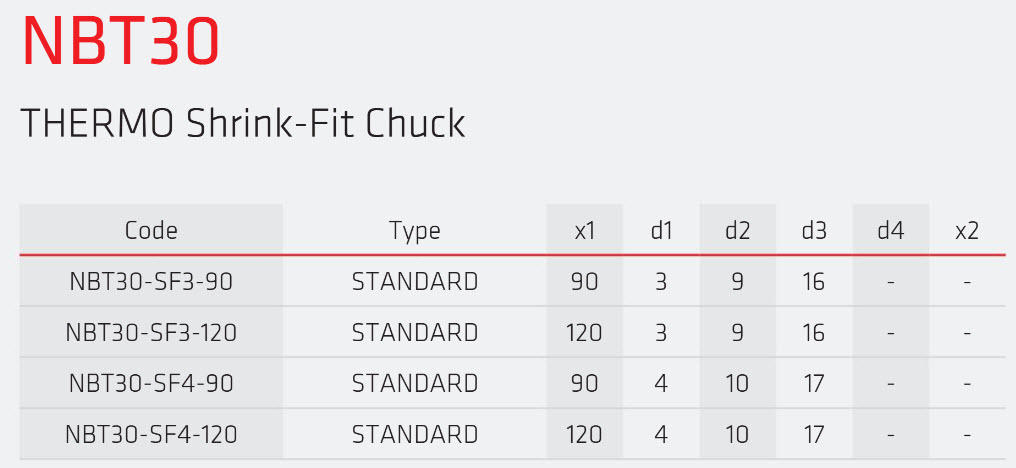Select product code NBT30-SF4-120
The image size is (1016, 468).
tap(151, 435)
